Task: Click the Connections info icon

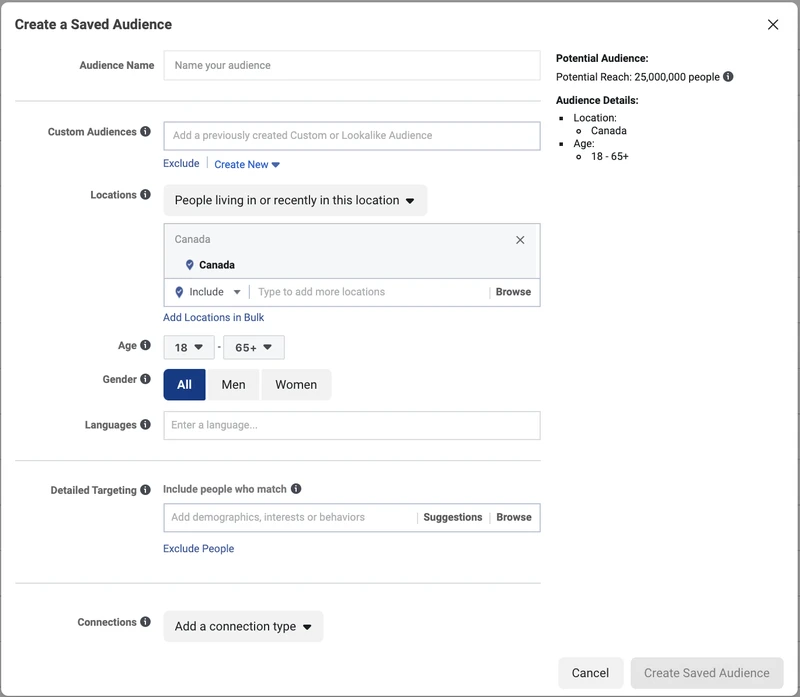Action: 145,621
